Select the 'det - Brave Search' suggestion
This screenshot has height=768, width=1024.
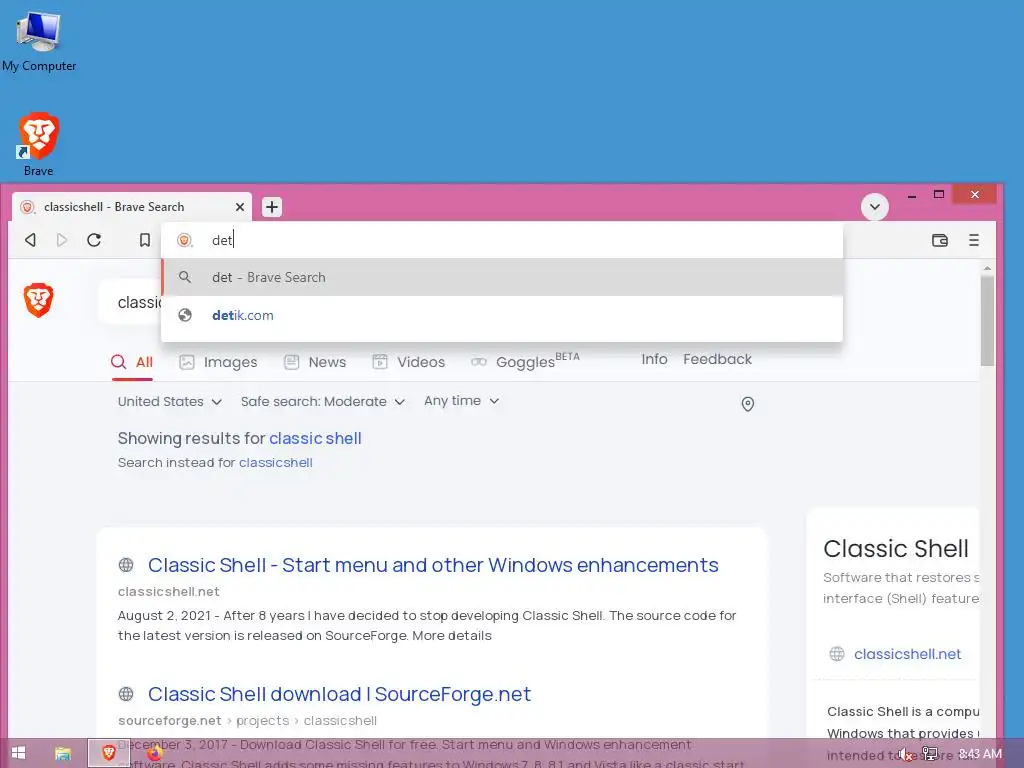pos(502,278)
